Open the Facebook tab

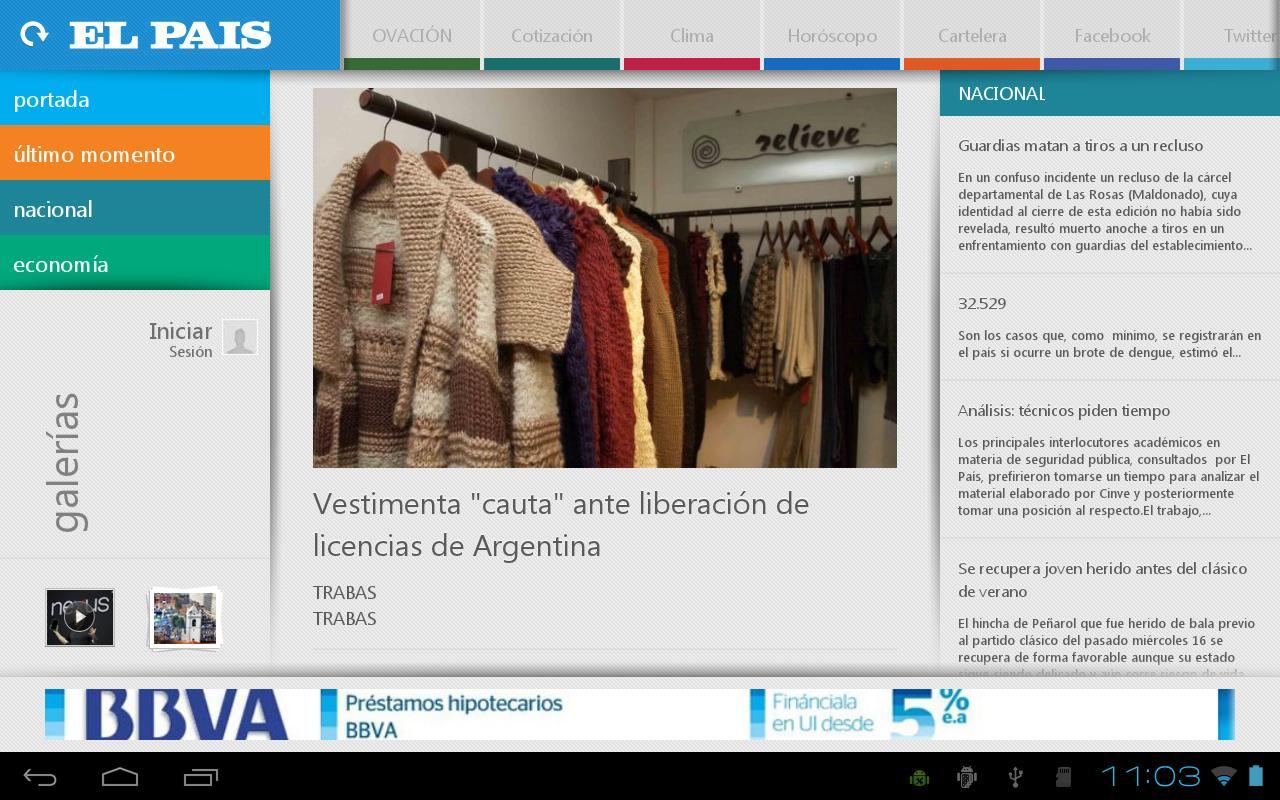tap(1111, 35)
